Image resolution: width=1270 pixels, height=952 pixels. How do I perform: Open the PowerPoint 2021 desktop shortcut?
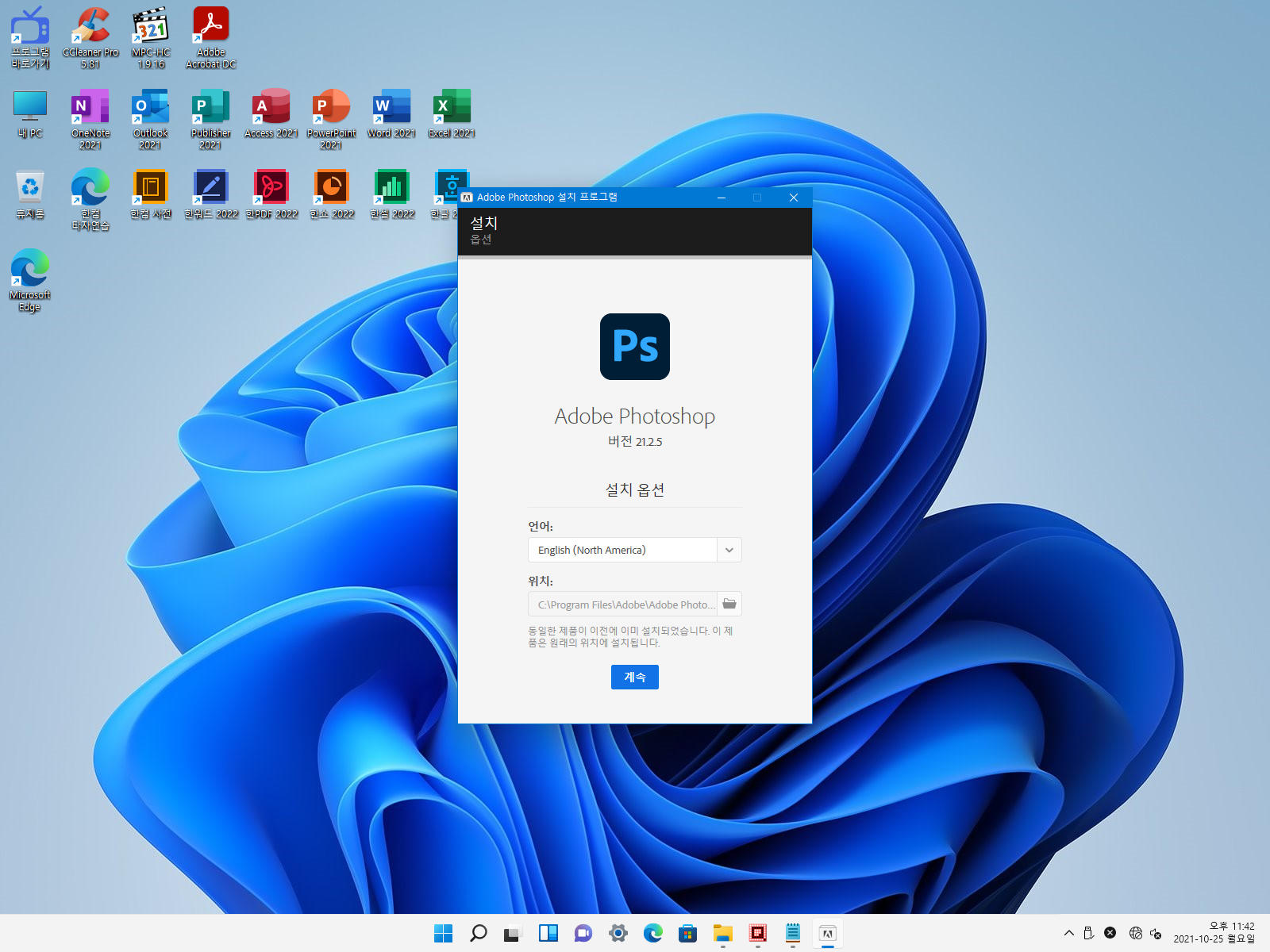tap(332, 119)
